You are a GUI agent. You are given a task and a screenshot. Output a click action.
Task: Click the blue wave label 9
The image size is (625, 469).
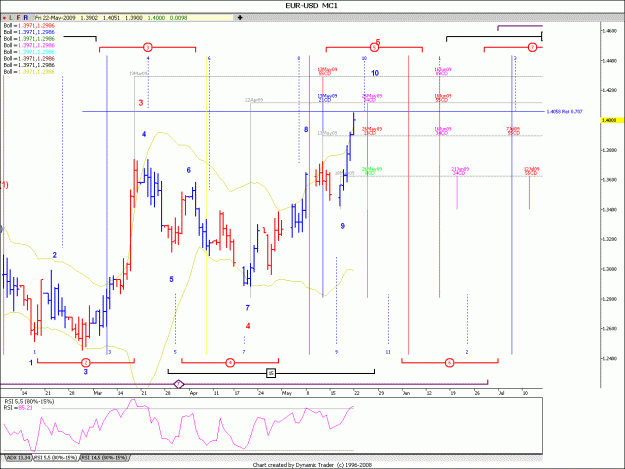[x=342, y=226]
